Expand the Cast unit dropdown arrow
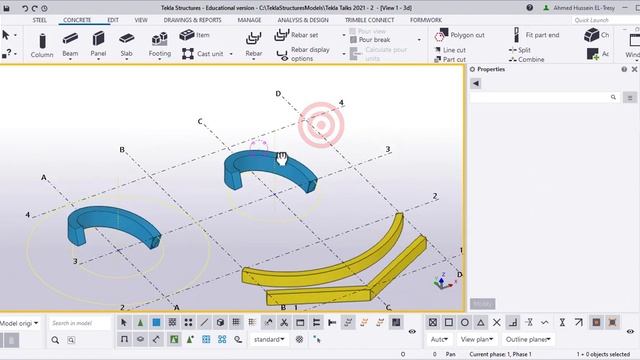640x360 pixels. click(231, 54)
